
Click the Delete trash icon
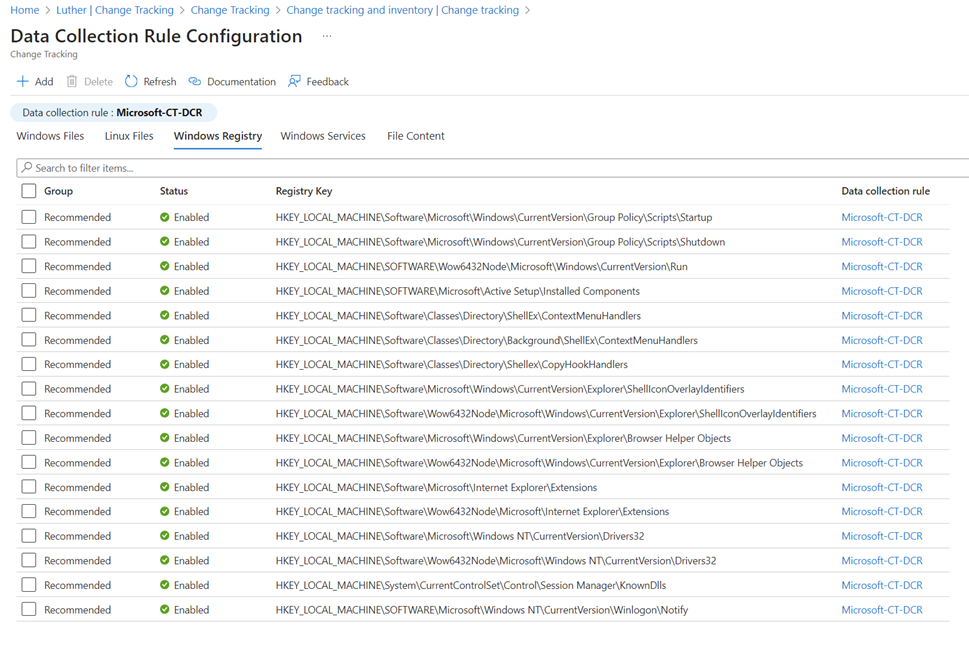[x=72, y=82]
